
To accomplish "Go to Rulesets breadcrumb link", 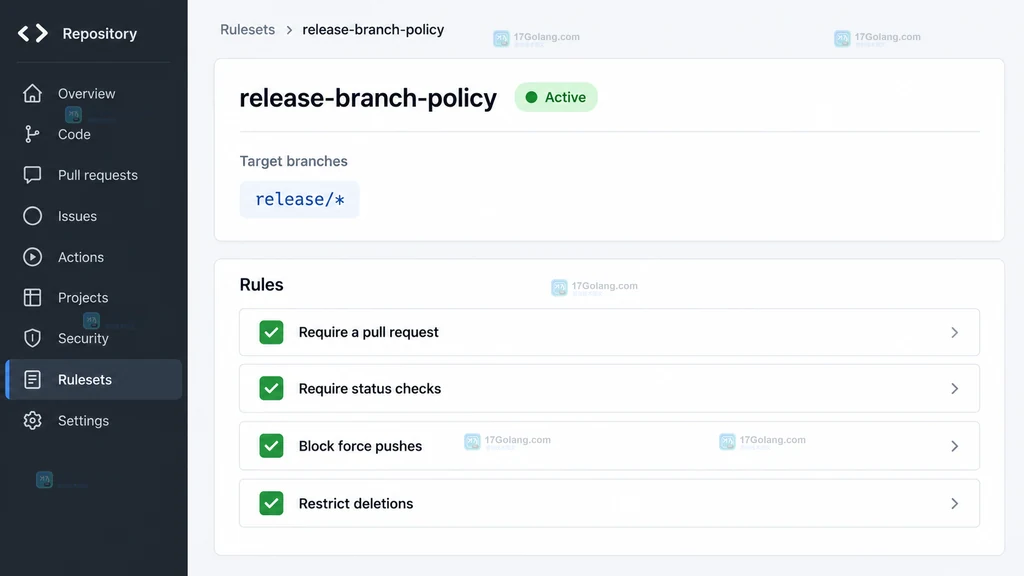I will pos(248,29).
